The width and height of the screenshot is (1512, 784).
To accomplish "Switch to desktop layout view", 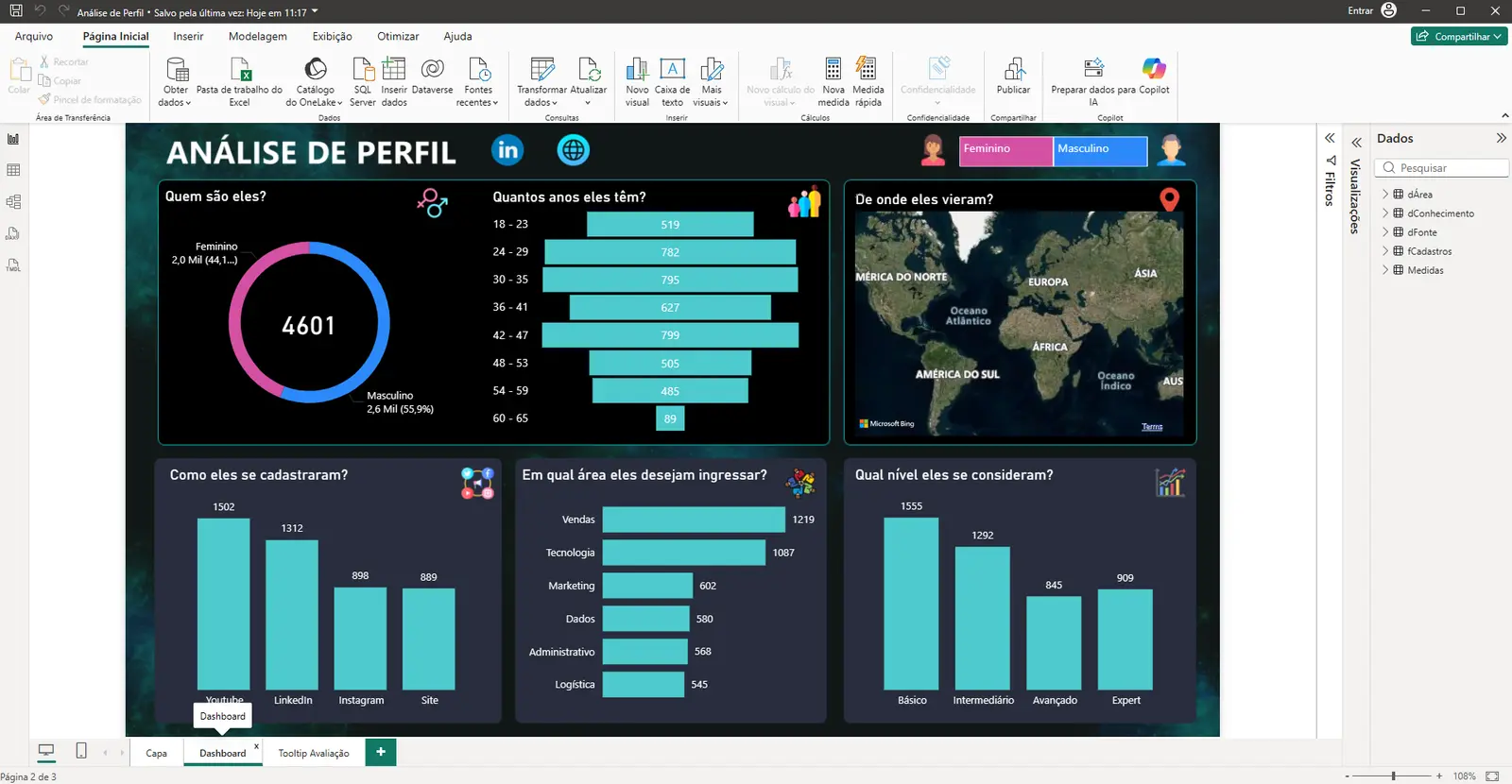I will (45, 751).
